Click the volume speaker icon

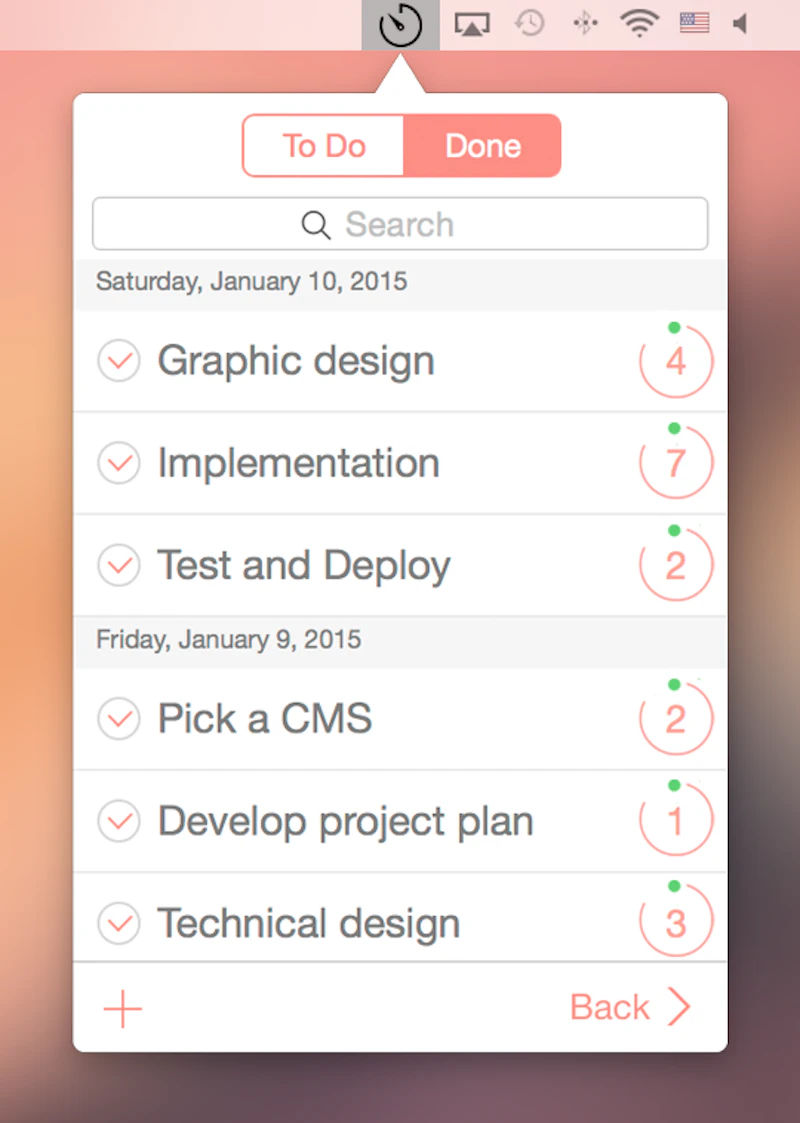(x=741, y=23)
